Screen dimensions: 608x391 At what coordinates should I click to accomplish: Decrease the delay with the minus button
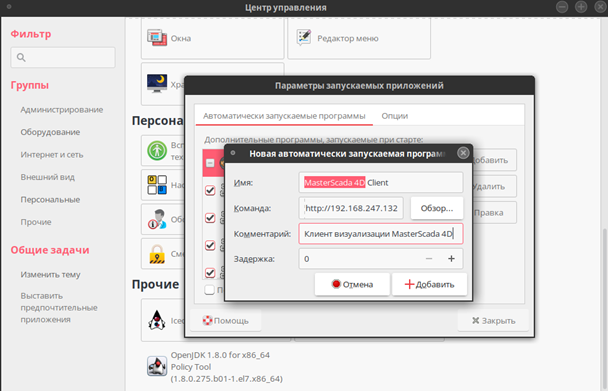coord(429,259)
